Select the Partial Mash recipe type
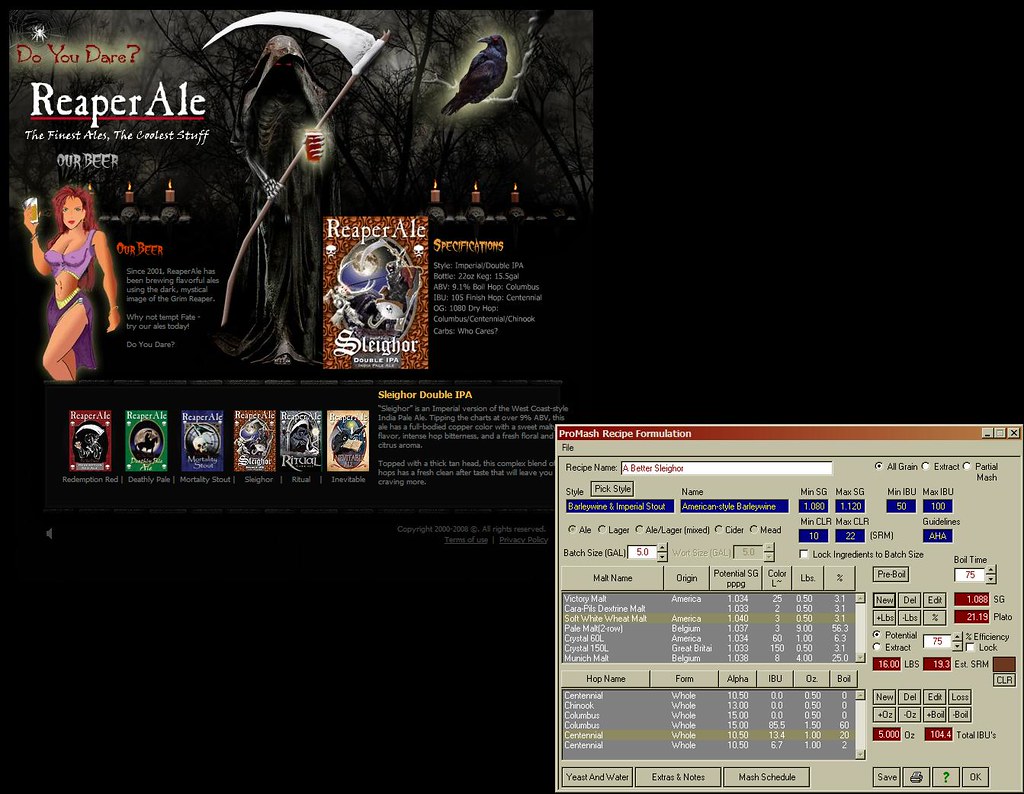The height and width of the screenshot is (794, 1024). point(967,466)
